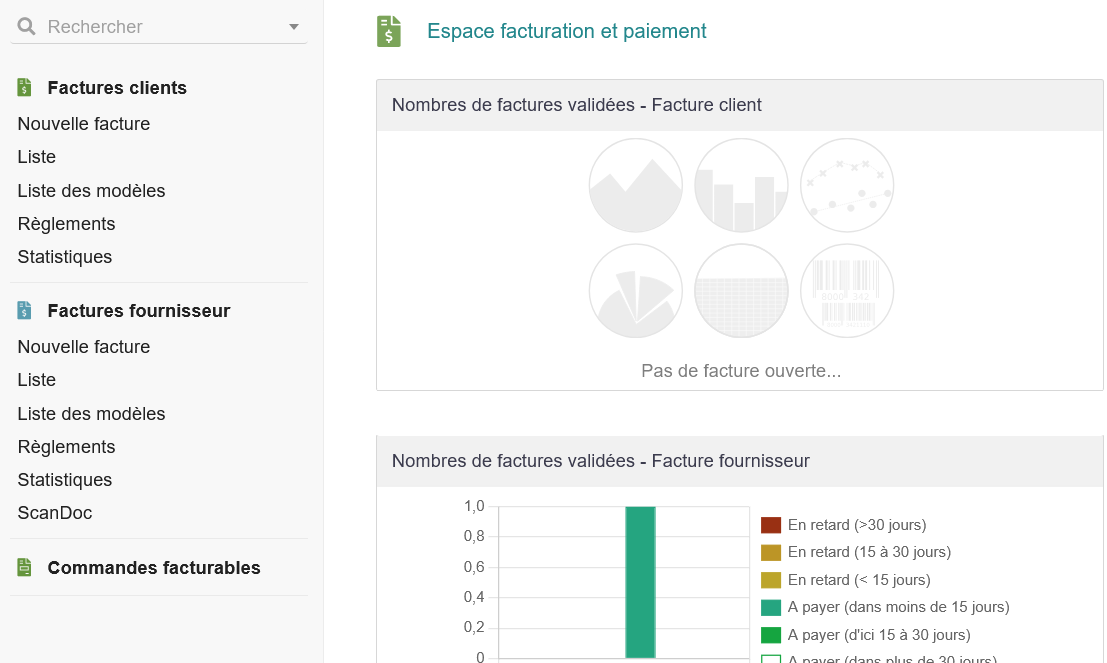Click the red 'En retard (>30 jours)' legend swatch
The width and height of the screenshot is (1107, 663).
coord(770,525)
